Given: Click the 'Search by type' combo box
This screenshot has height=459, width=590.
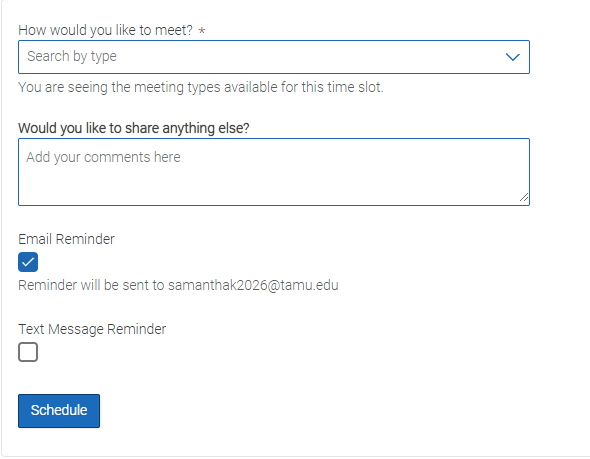Looking at the screenshot, I should [x=274, y=57].
